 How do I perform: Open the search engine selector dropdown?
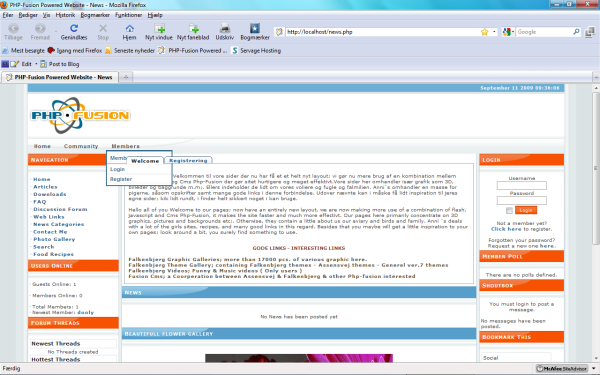tap(508, 32)
